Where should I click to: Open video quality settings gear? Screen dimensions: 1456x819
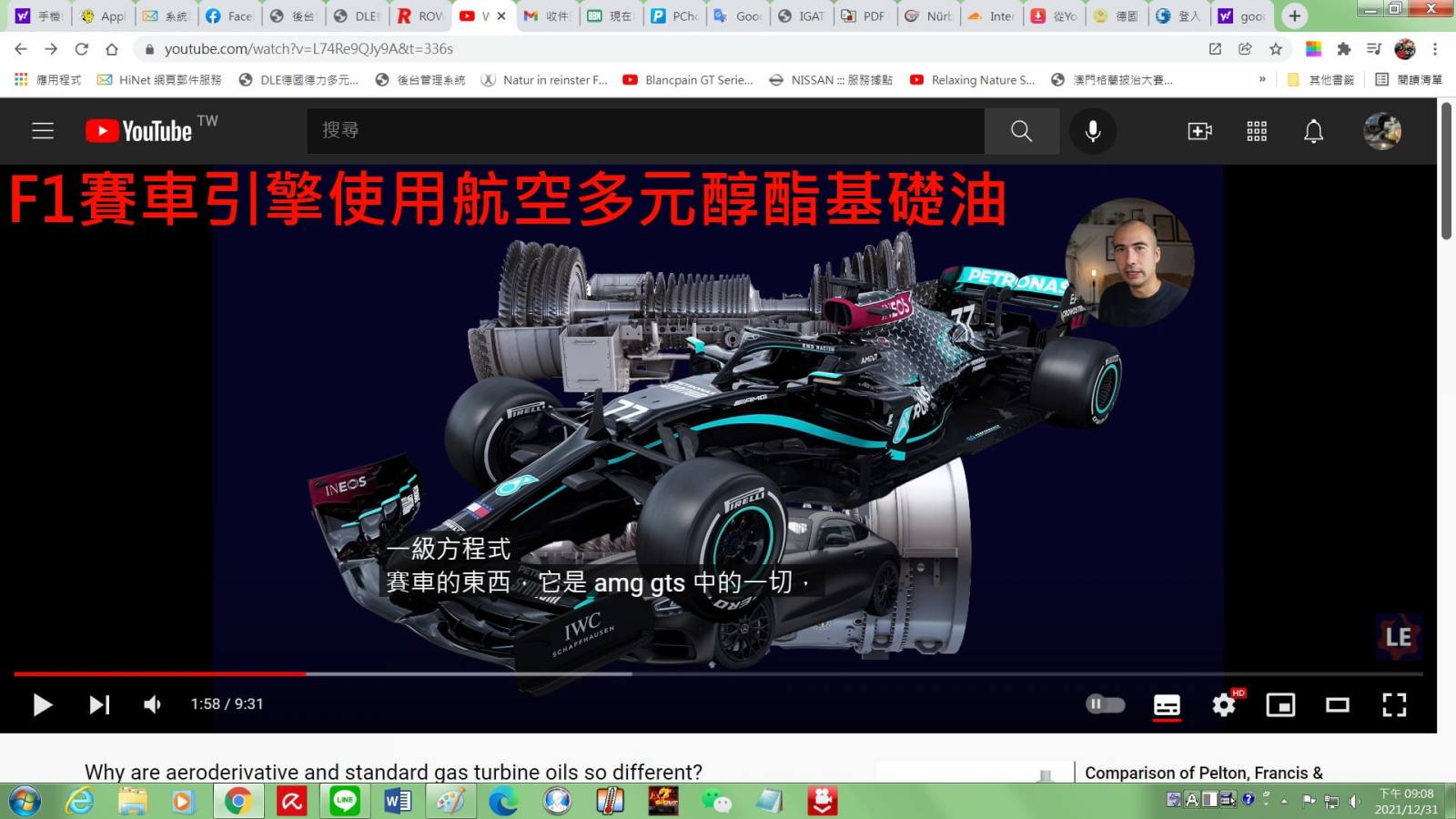1224,705
